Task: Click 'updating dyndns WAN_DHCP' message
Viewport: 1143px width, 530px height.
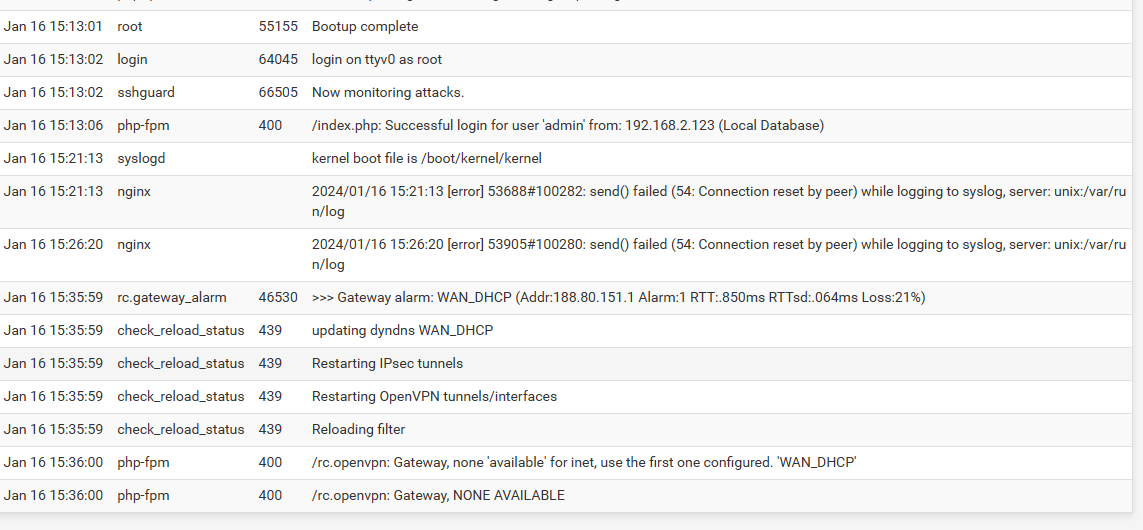Action: tap(402, 330)
